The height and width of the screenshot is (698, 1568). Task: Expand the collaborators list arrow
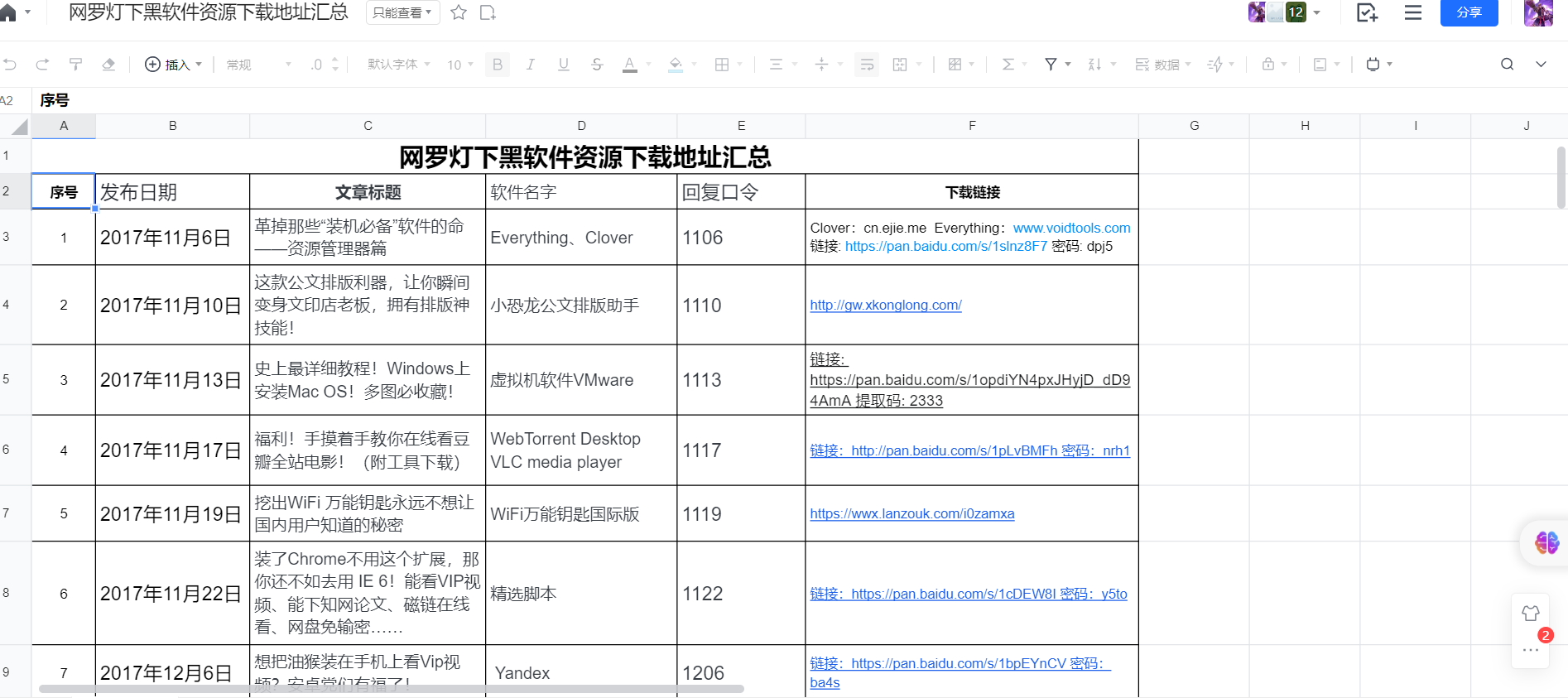pos(1317,12)
